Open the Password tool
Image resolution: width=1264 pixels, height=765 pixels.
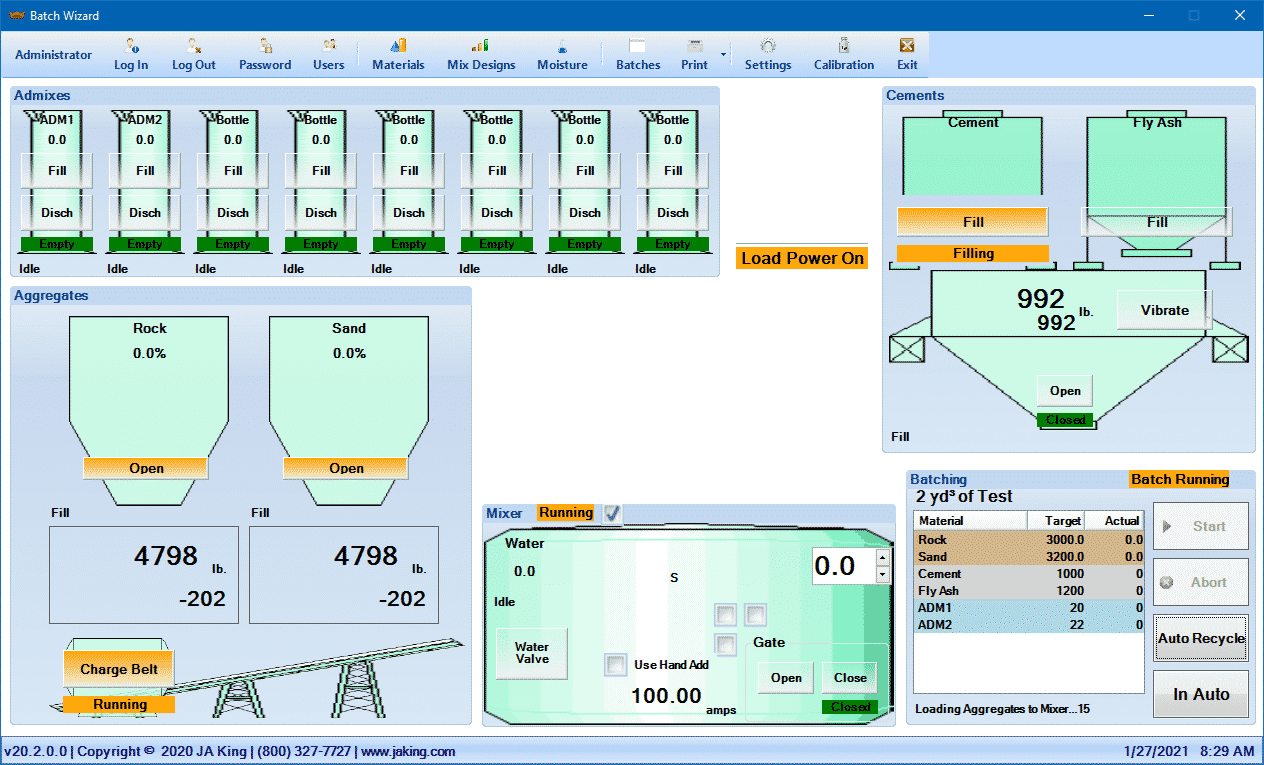(264, 54)
